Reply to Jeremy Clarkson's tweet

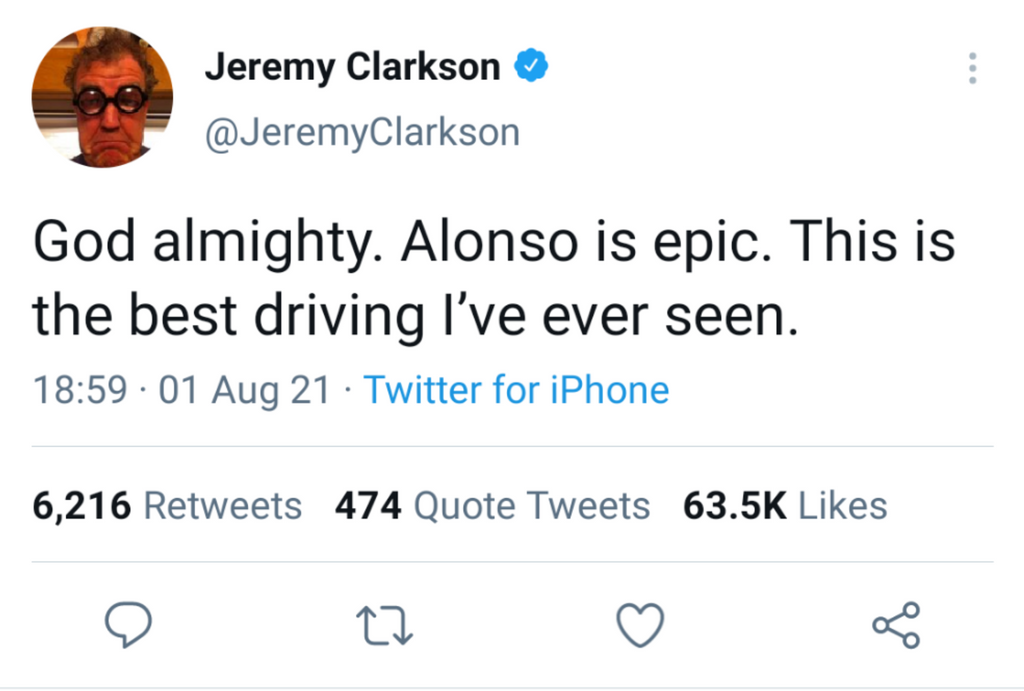pos(129,626)
